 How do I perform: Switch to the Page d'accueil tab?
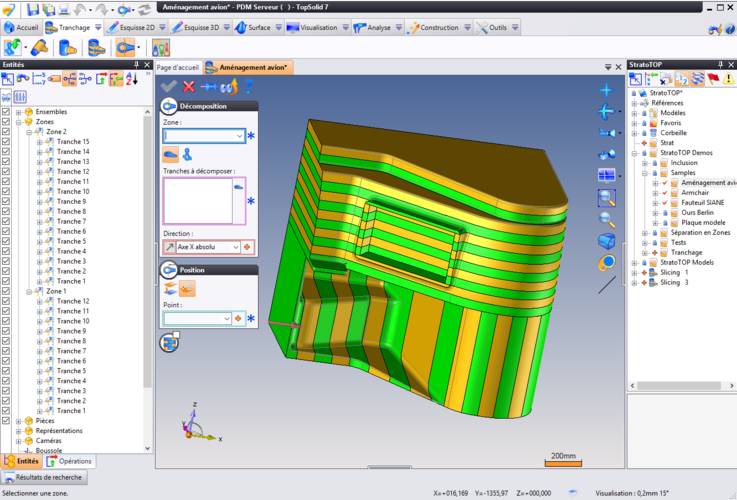point(178,67)
